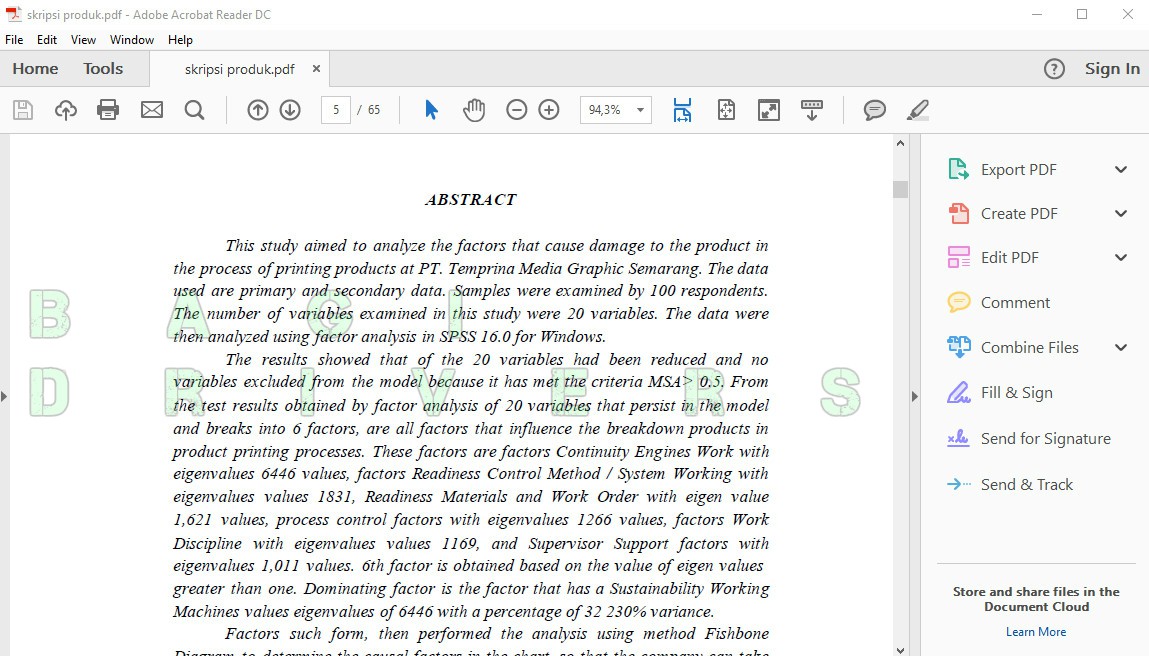The height and width of the screenshot is (656, 1149).
Task: Click the Create PDF tool icon
Action: pos(958,213)
